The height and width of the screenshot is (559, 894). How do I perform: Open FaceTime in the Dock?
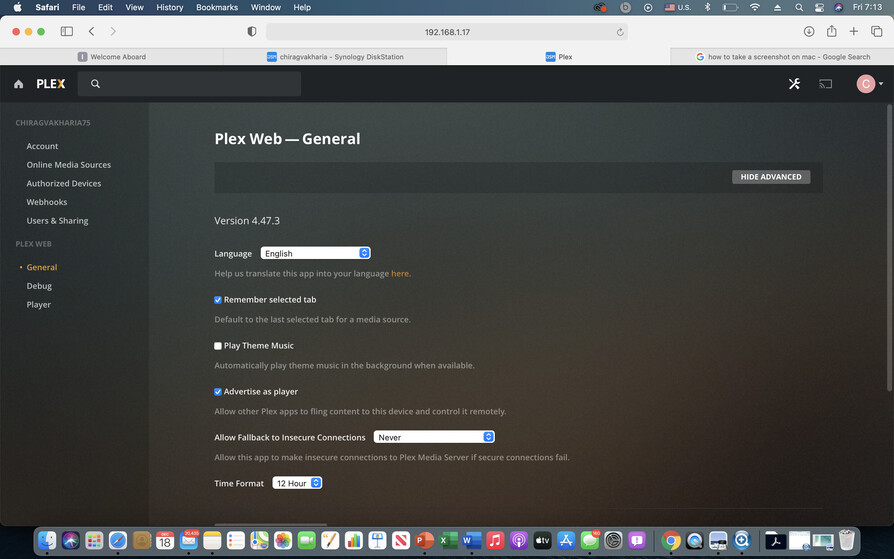pyautogui.click(x=306, y=540)
